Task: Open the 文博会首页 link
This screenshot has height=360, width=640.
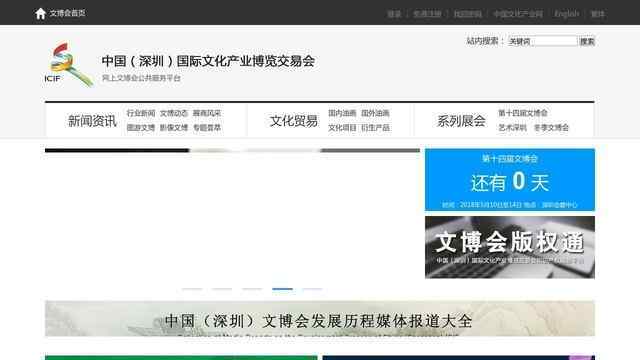Action: coord(67,13)
